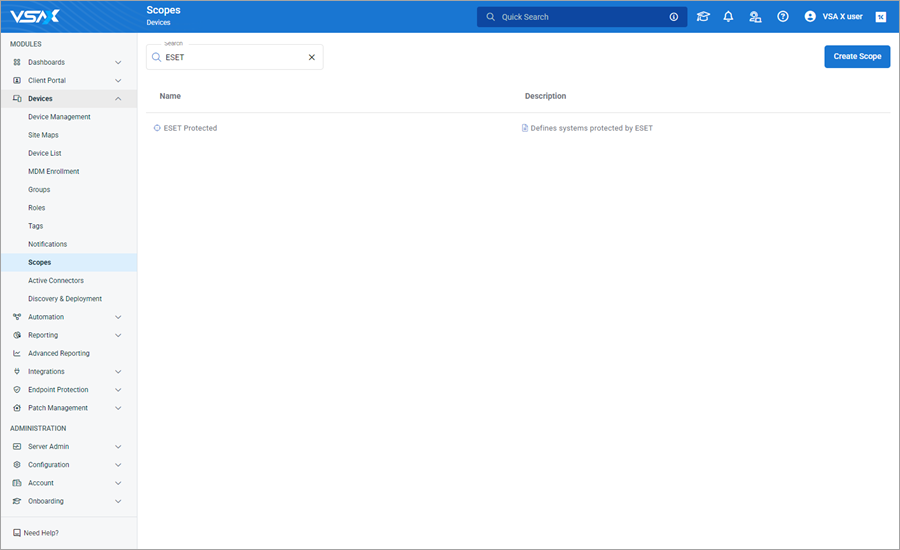The height and width of the screenshot is (550, 900).
Task: Expand the Patch Management section
Action: [68, 408]
